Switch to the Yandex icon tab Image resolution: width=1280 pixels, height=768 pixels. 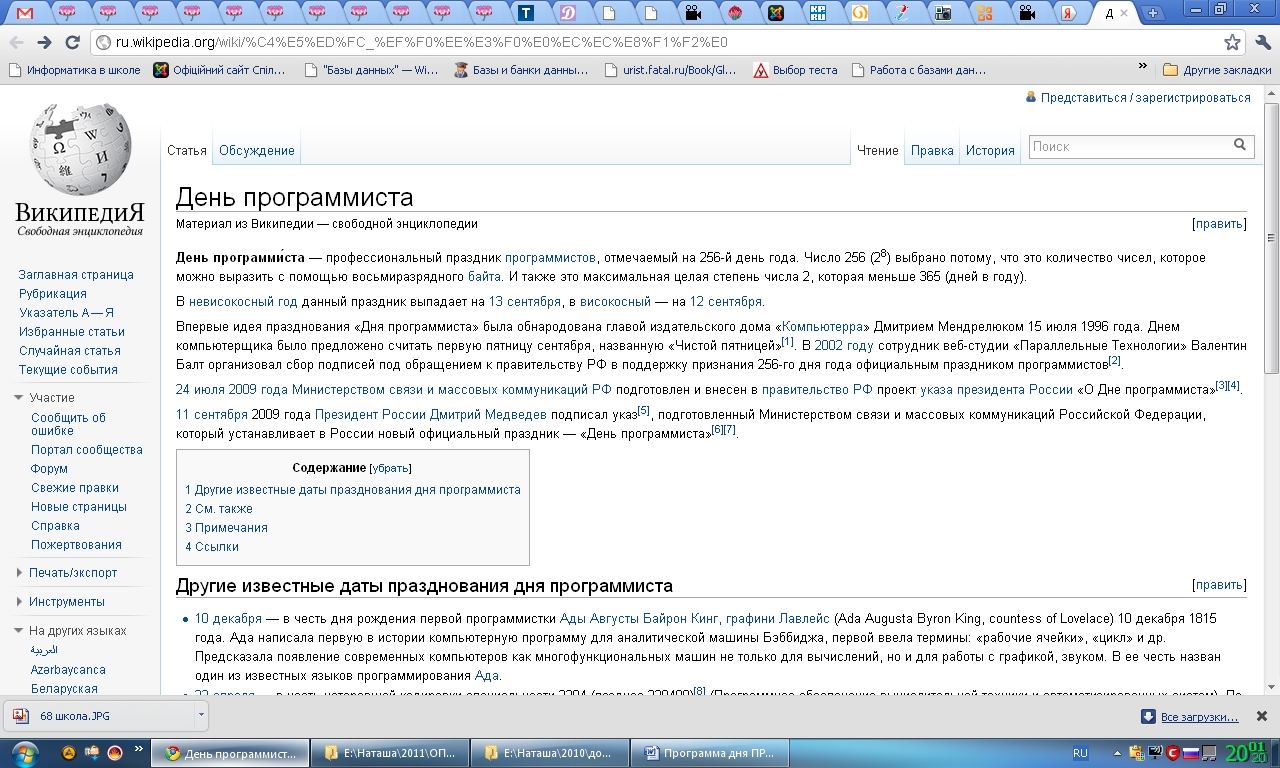coord(1068,13)
